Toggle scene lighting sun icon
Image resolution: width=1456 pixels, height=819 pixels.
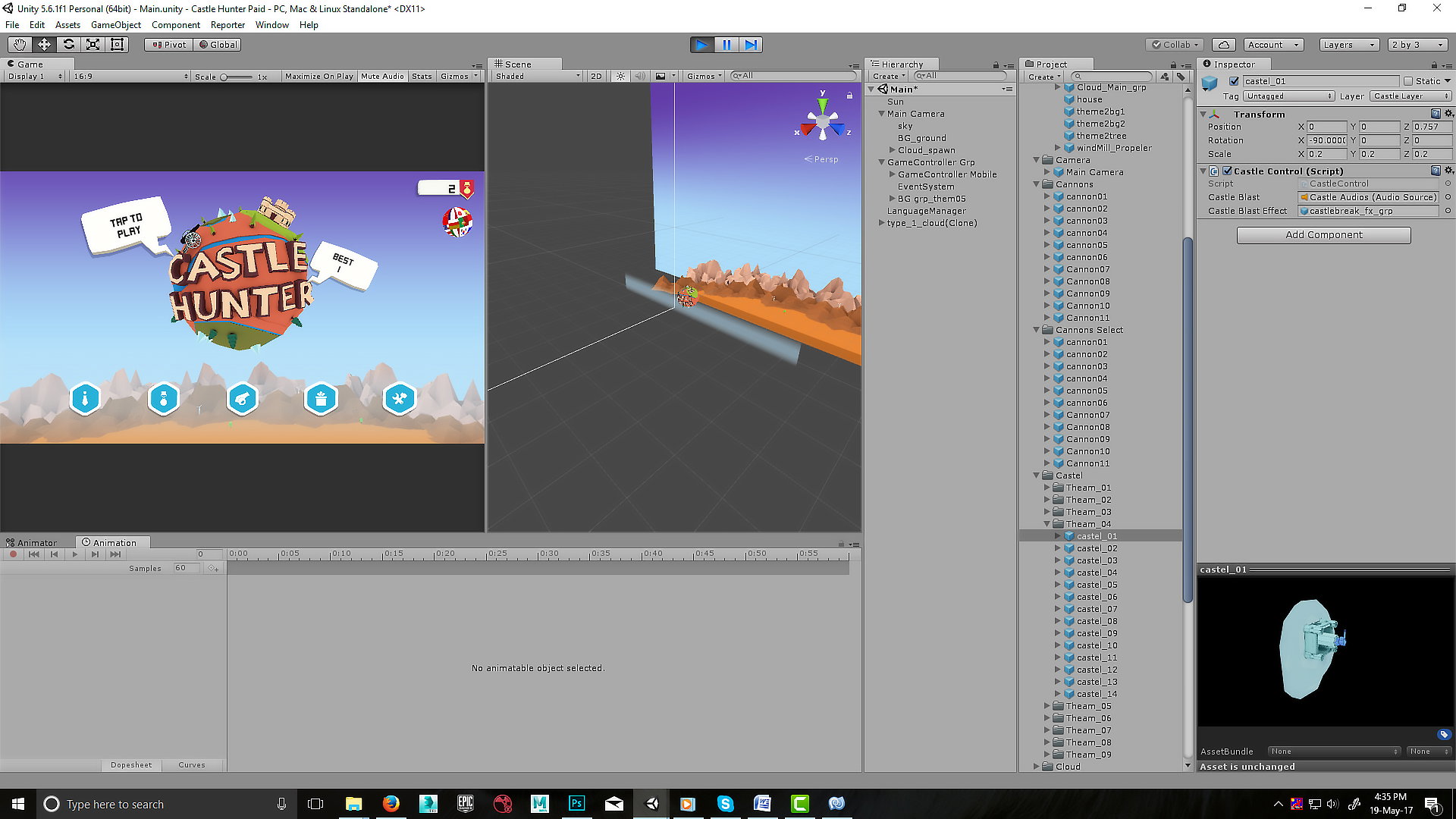click(621, 76)
